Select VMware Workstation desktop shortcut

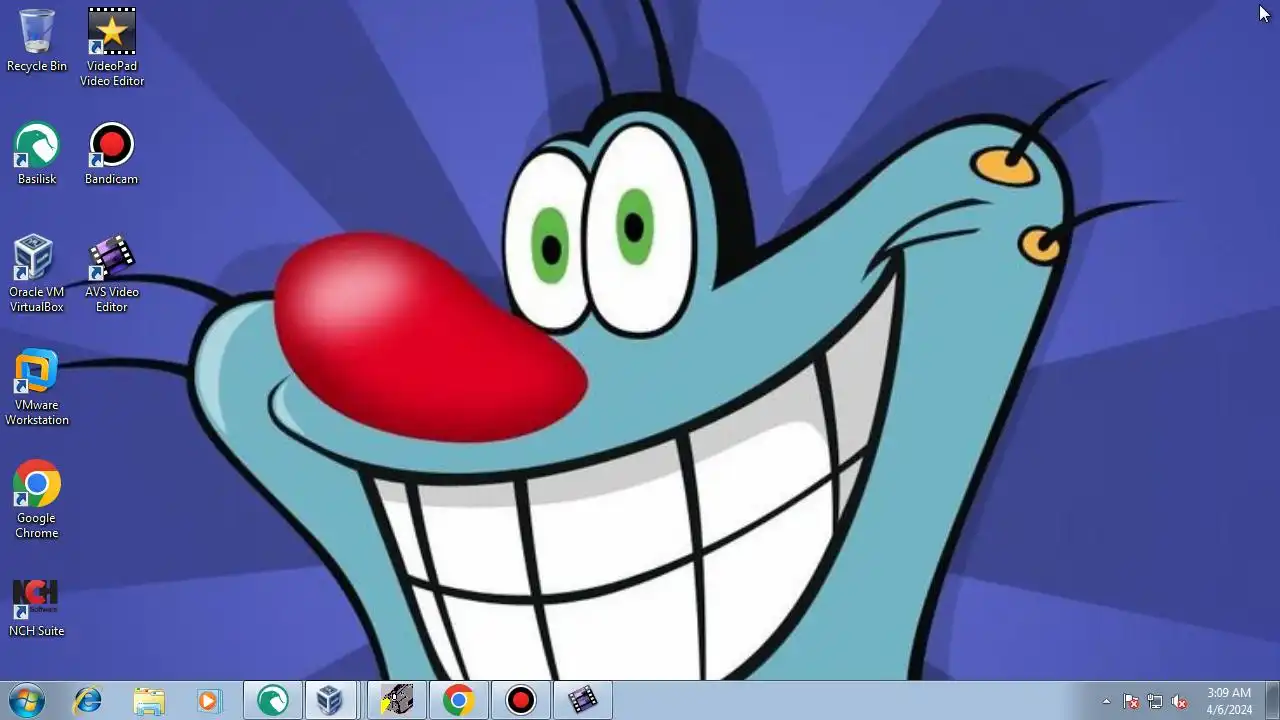[x=37, y=387]
